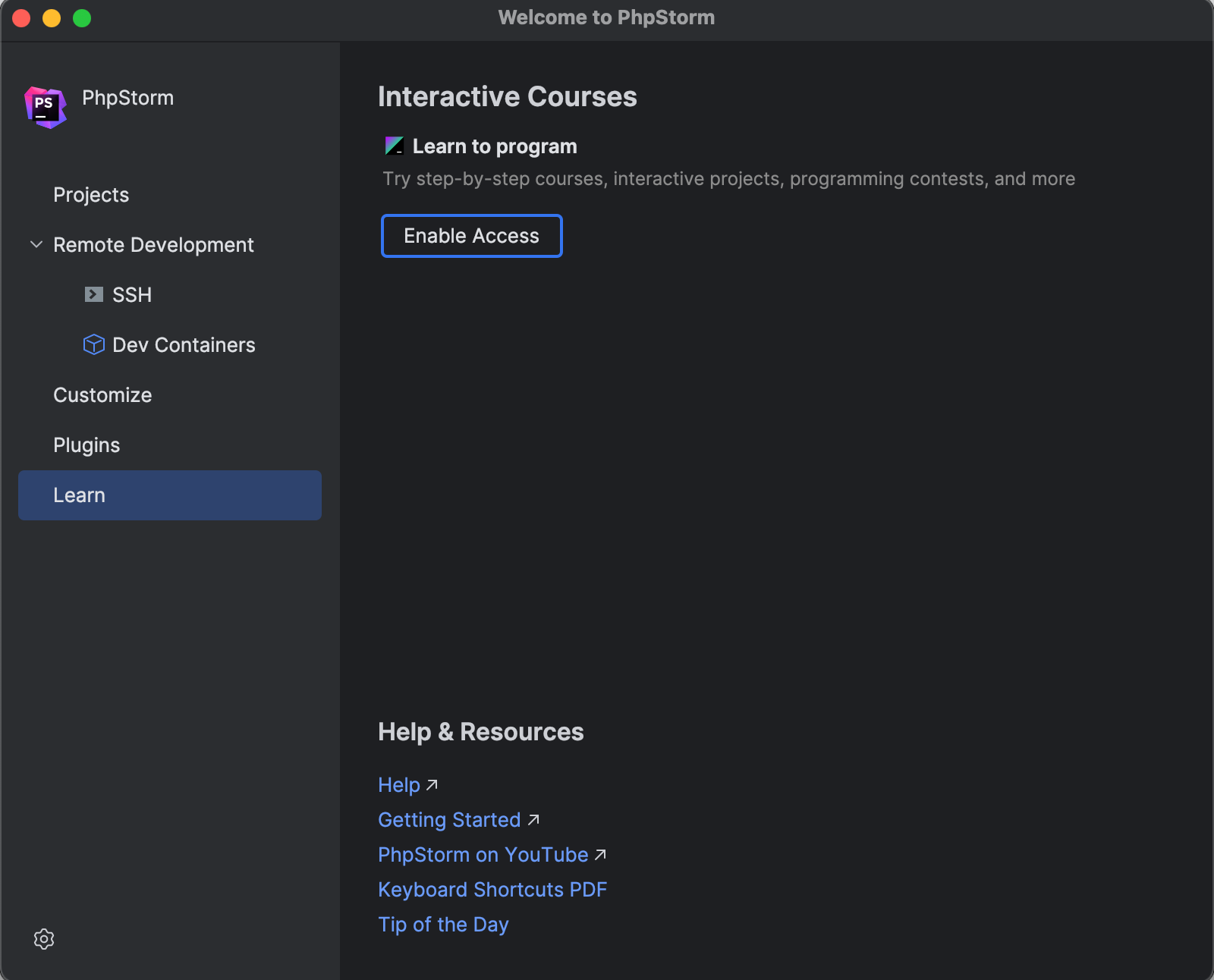Click the external-link arrow next to Getting Started
This screenshot has height=980, width=1214.
(533, 820)
